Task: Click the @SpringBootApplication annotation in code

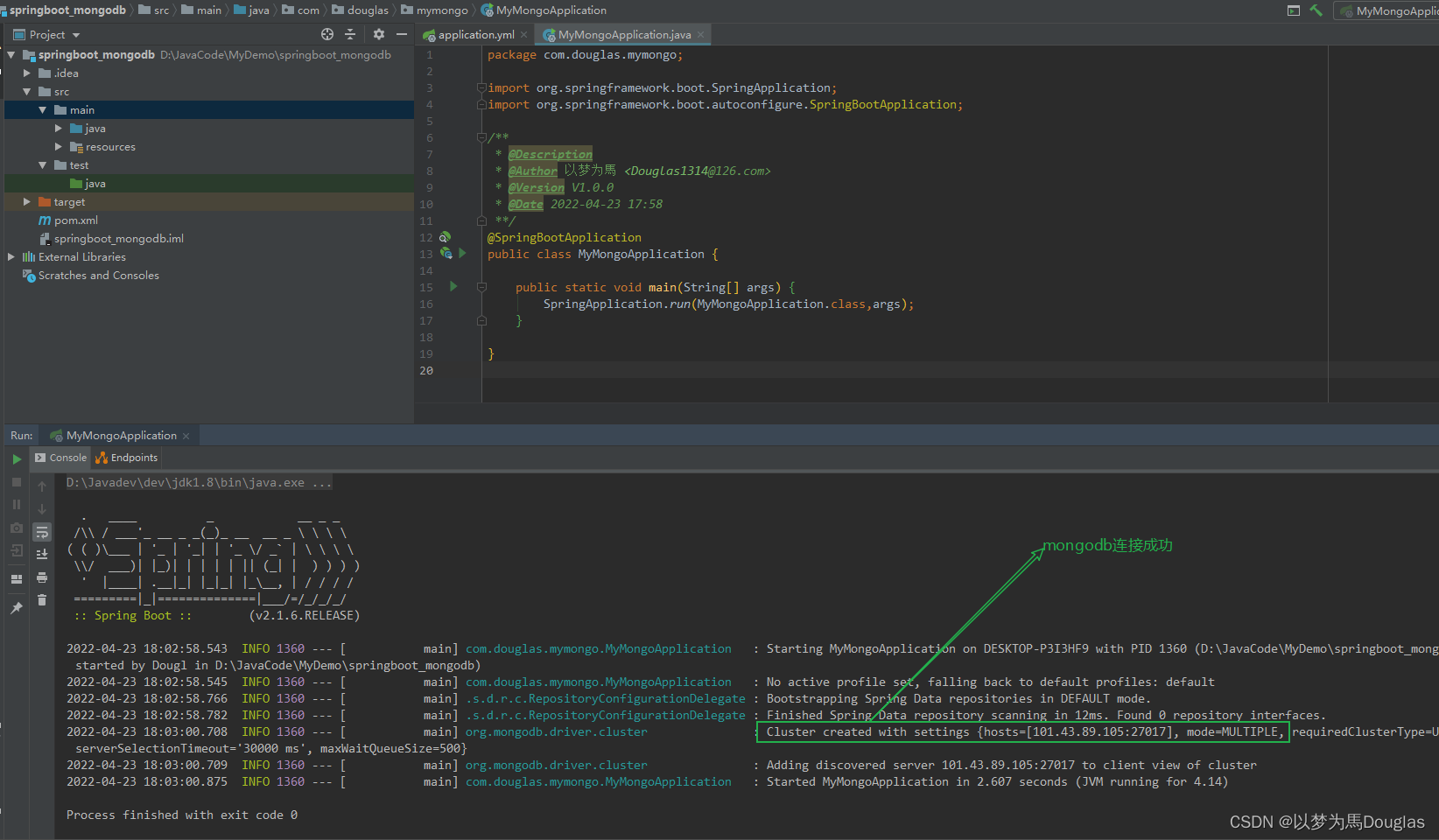Action: click(x=565, y=237)
